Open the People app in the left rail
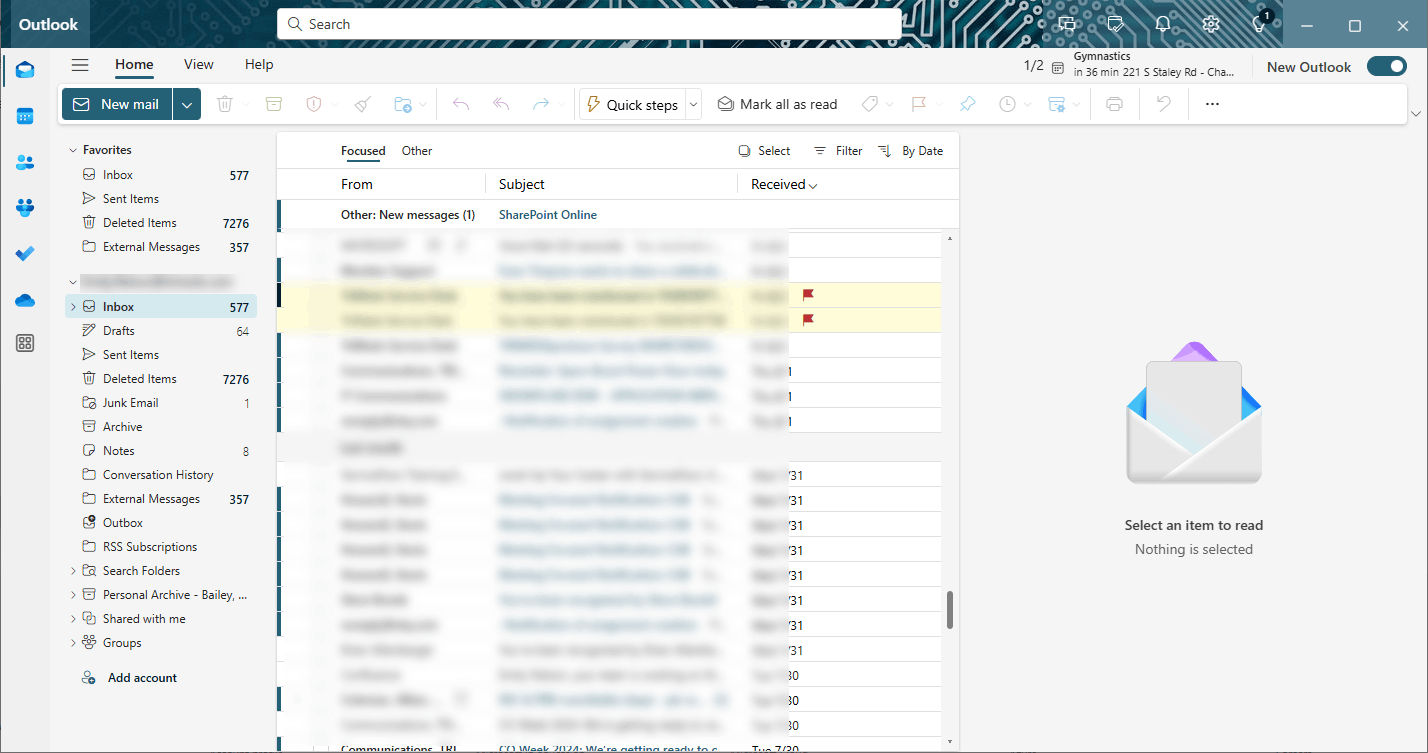This screenshot has height=753, width=1428. click(25, 162)
